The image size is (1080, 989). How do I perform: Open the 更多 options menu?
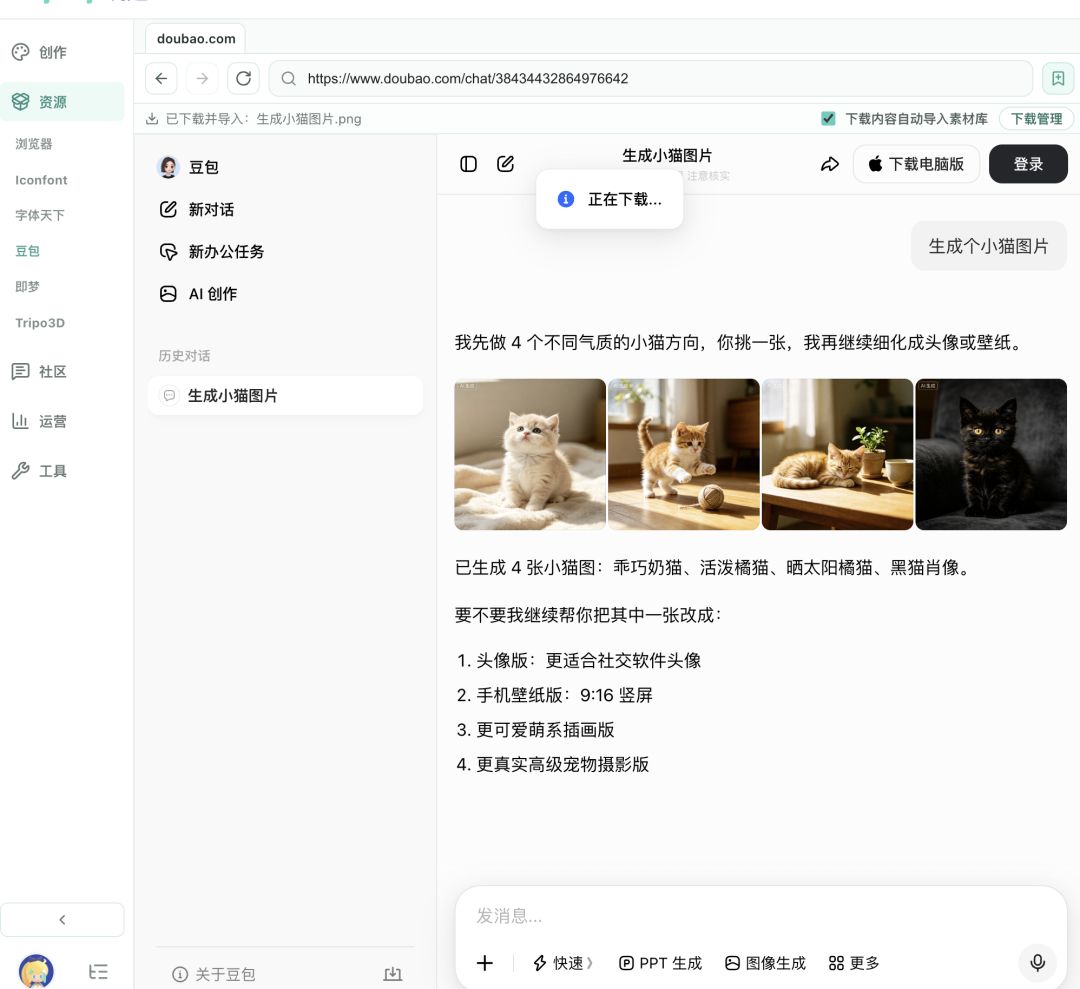(x=854, y=963)
